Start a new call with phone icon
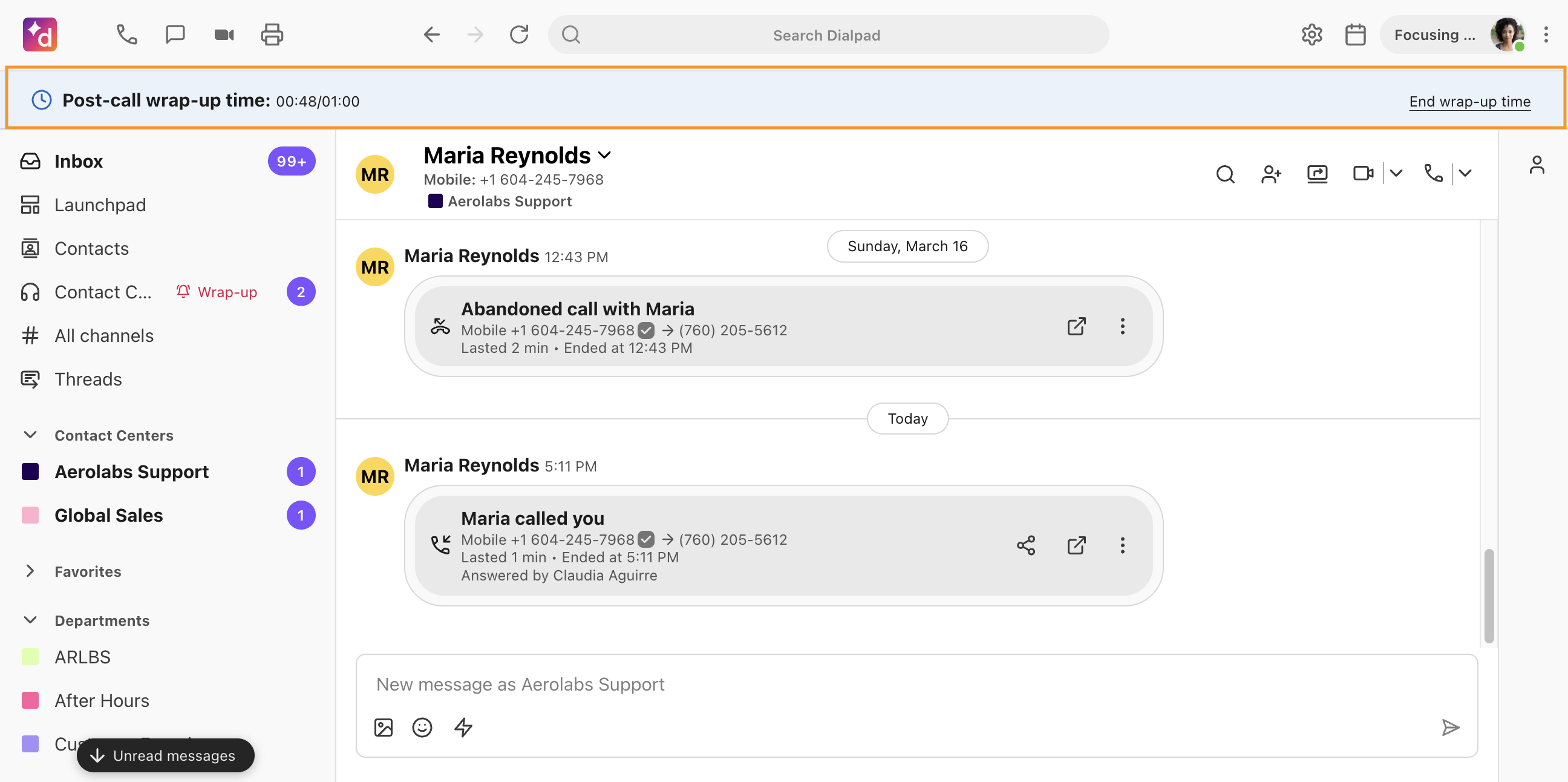 click(x=126, y=34)
